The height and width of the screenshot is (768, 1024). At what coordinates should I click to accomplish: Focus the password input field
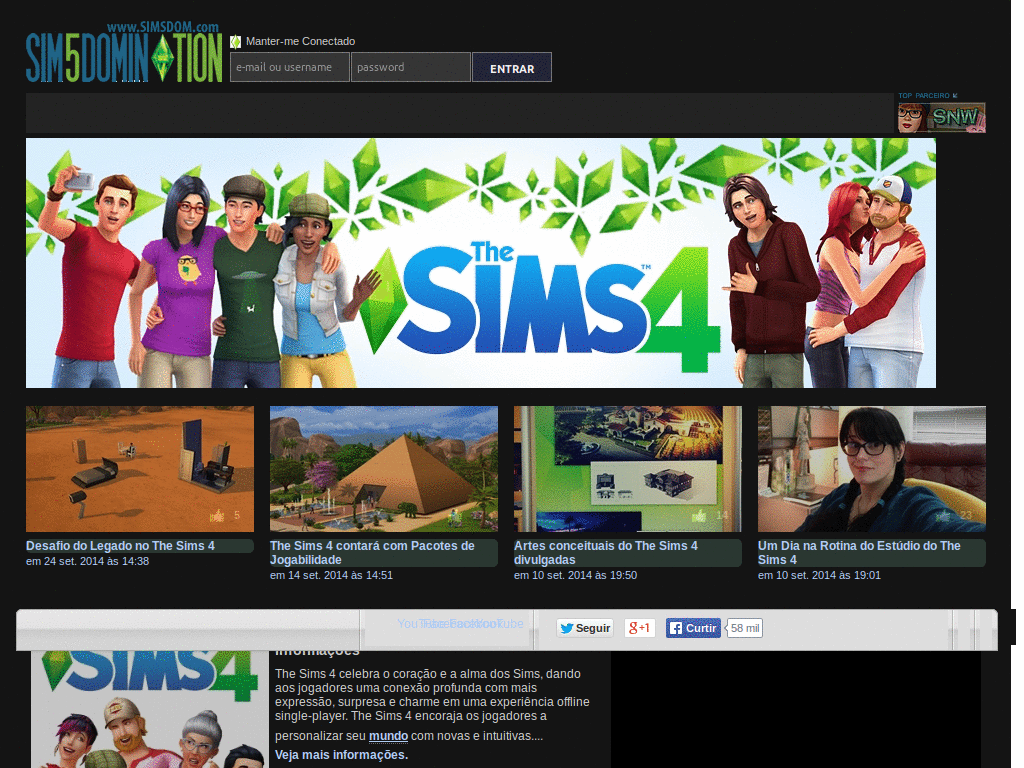[x=411, y=67]
